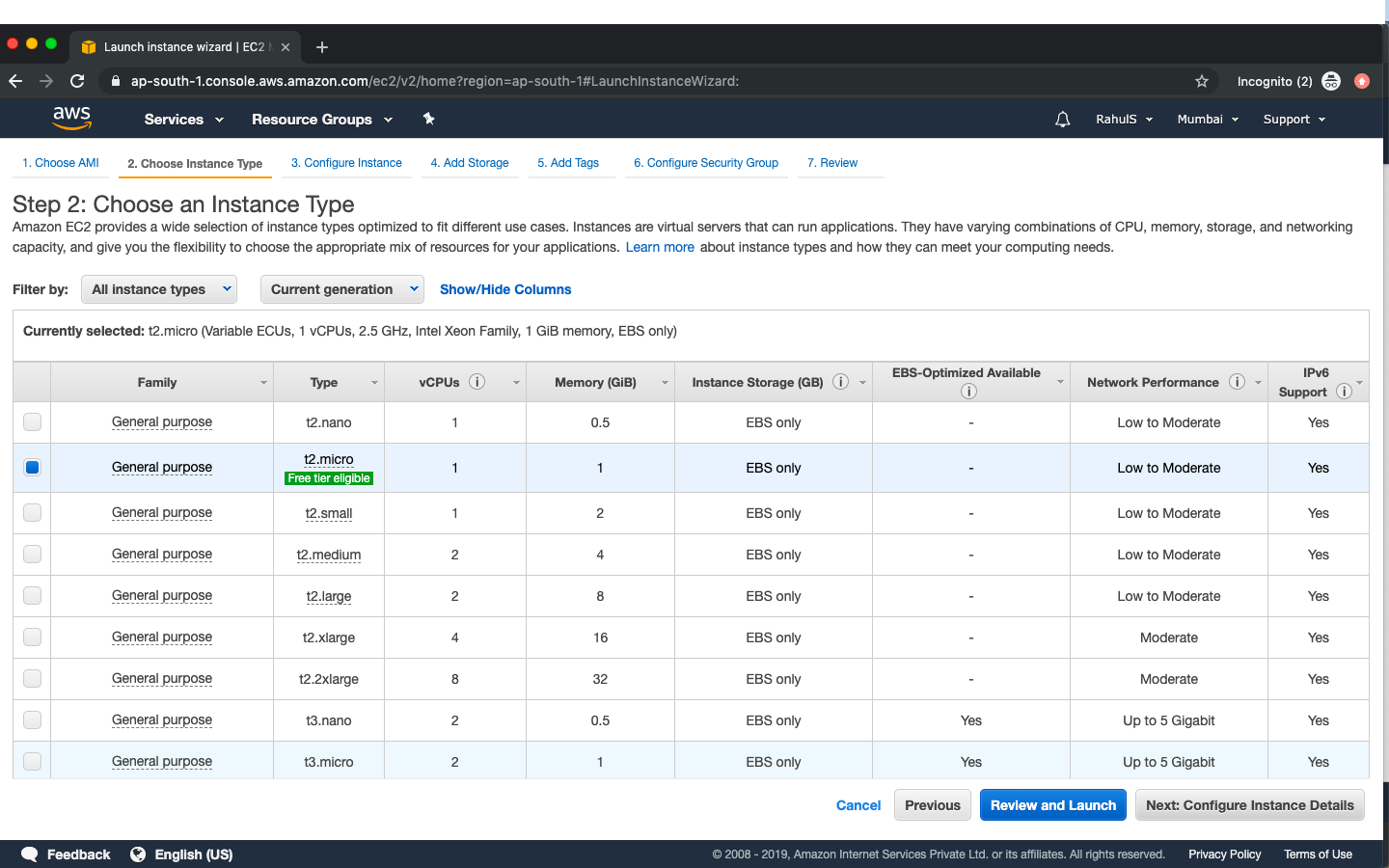Select the t2.nano instance checkbox
The width and height of the screenshot is (1389, 868).
[32, 421]
